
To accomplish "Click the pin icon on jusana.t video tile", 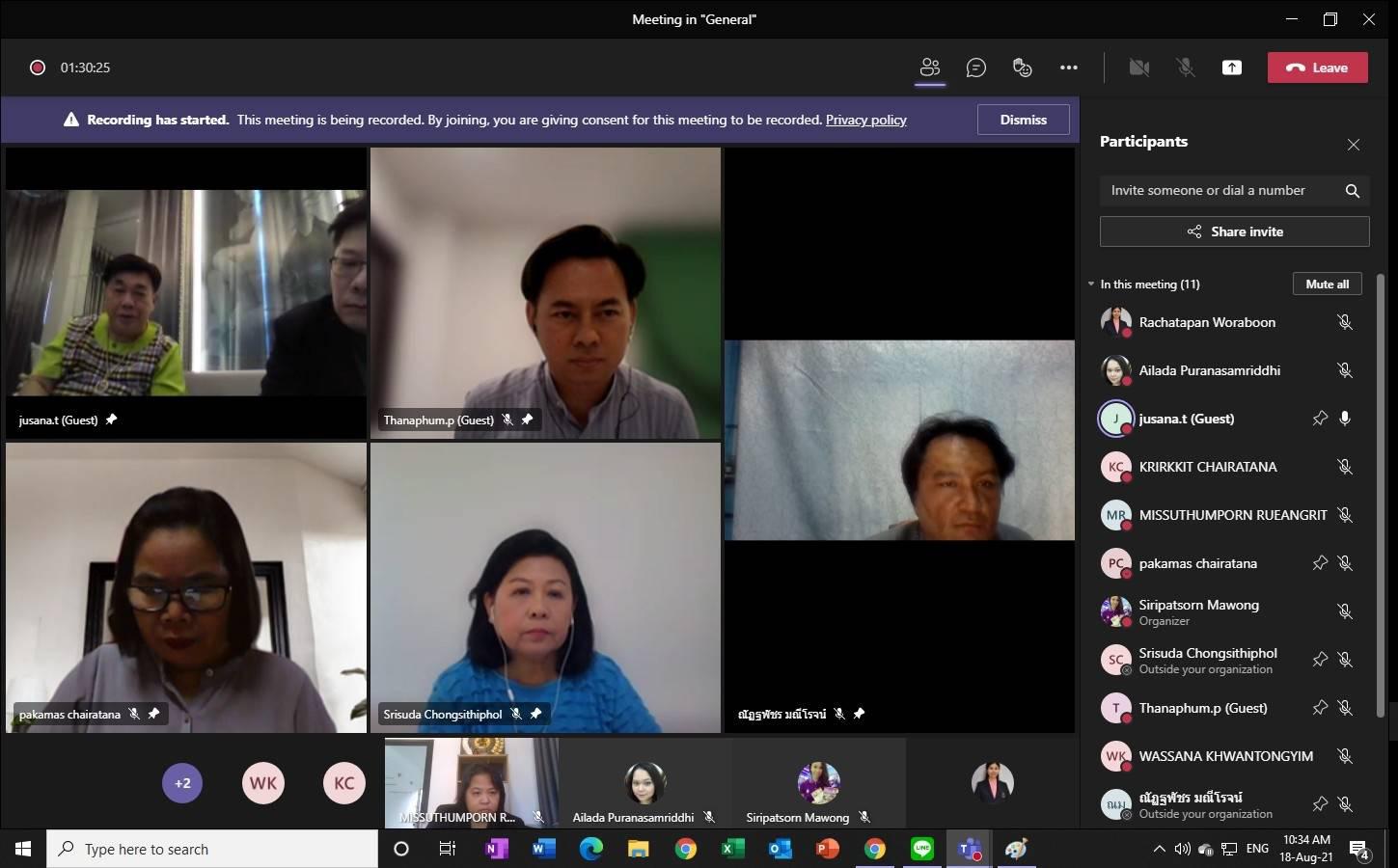I will (x=111, y=420).
